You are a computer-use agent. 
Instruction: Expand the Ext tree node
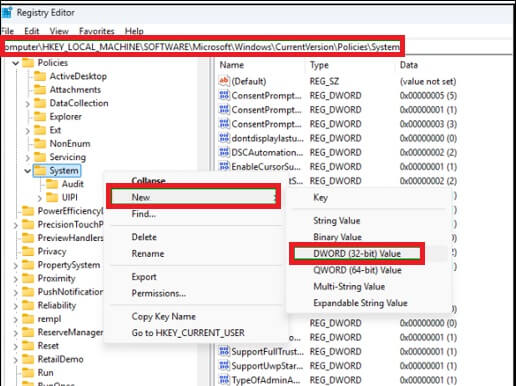[x=28, y=131]
